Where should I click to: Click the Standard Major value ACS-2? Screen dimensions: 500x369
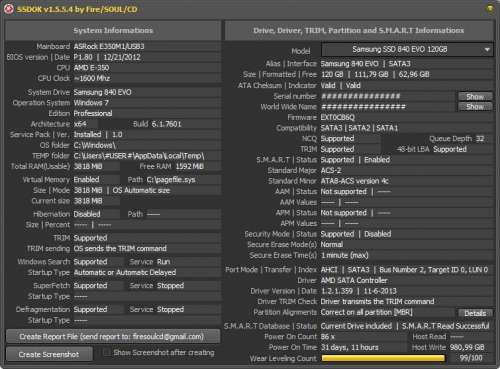(x=331, y=170)
